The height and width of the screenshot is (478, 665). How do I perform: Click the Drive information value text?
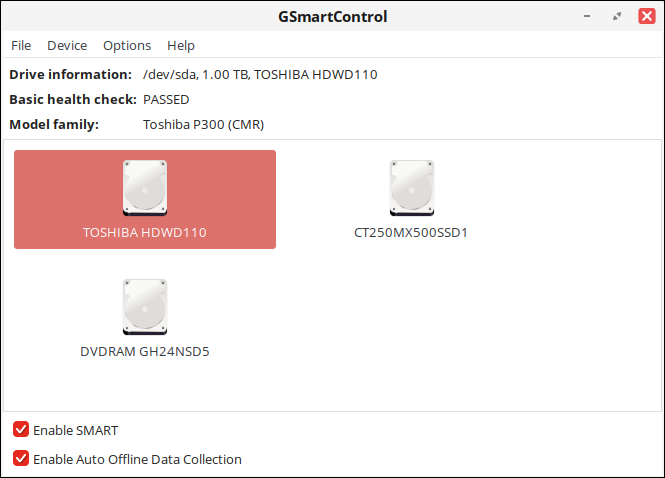point(260,74)
